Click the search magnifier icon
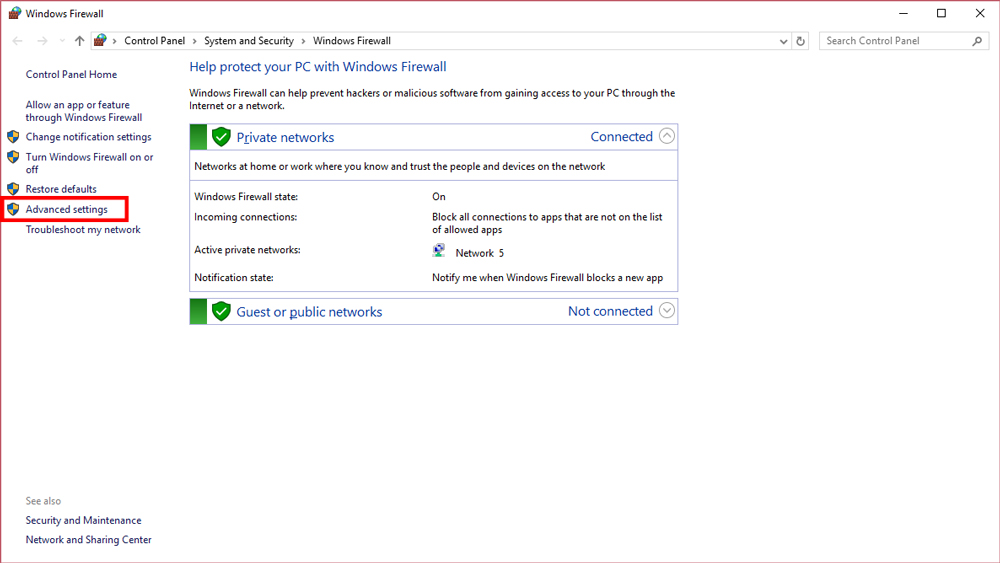The image size is (1000, 563). 977,41
